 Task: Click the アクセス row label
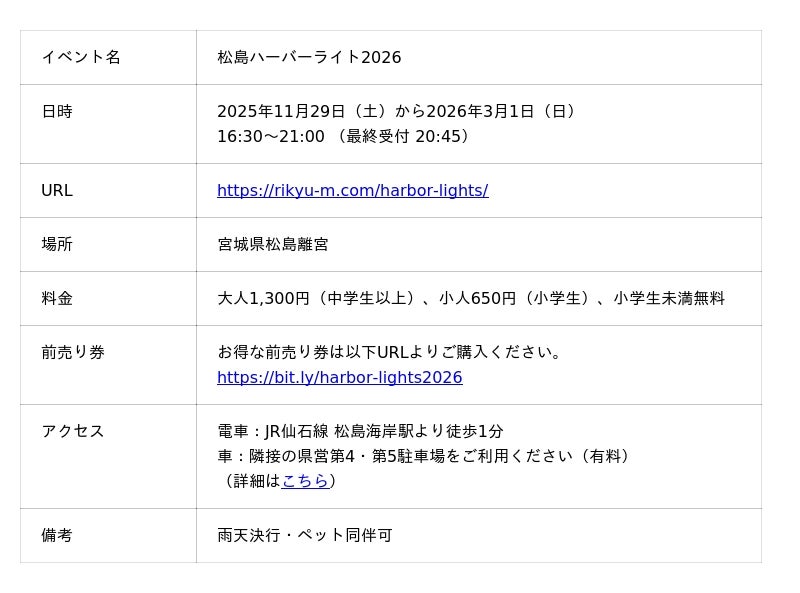coord(73,431)
